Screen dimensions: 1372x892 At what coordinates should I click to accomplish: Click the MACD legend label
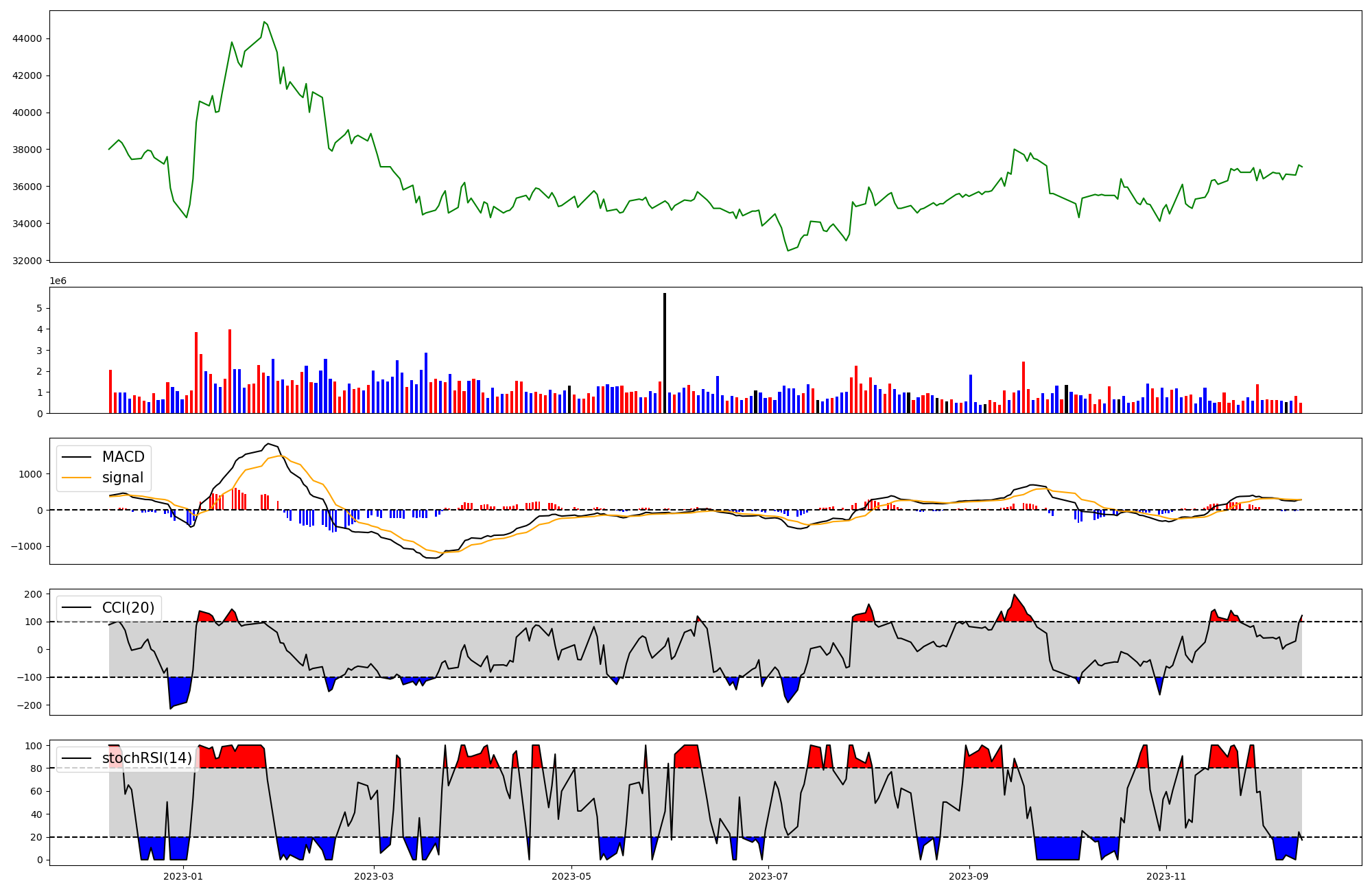[123, 457]
